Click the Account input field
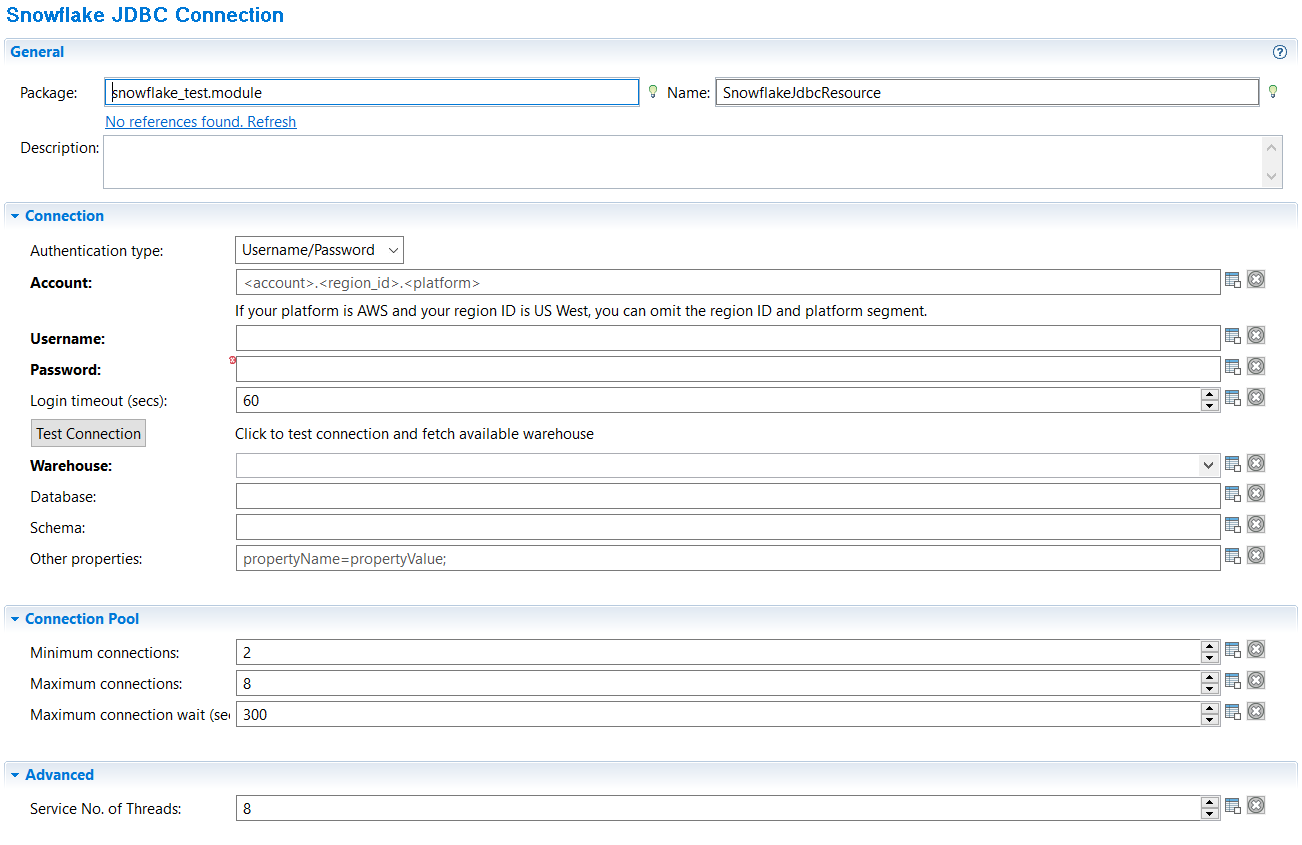 click(728, 282)
